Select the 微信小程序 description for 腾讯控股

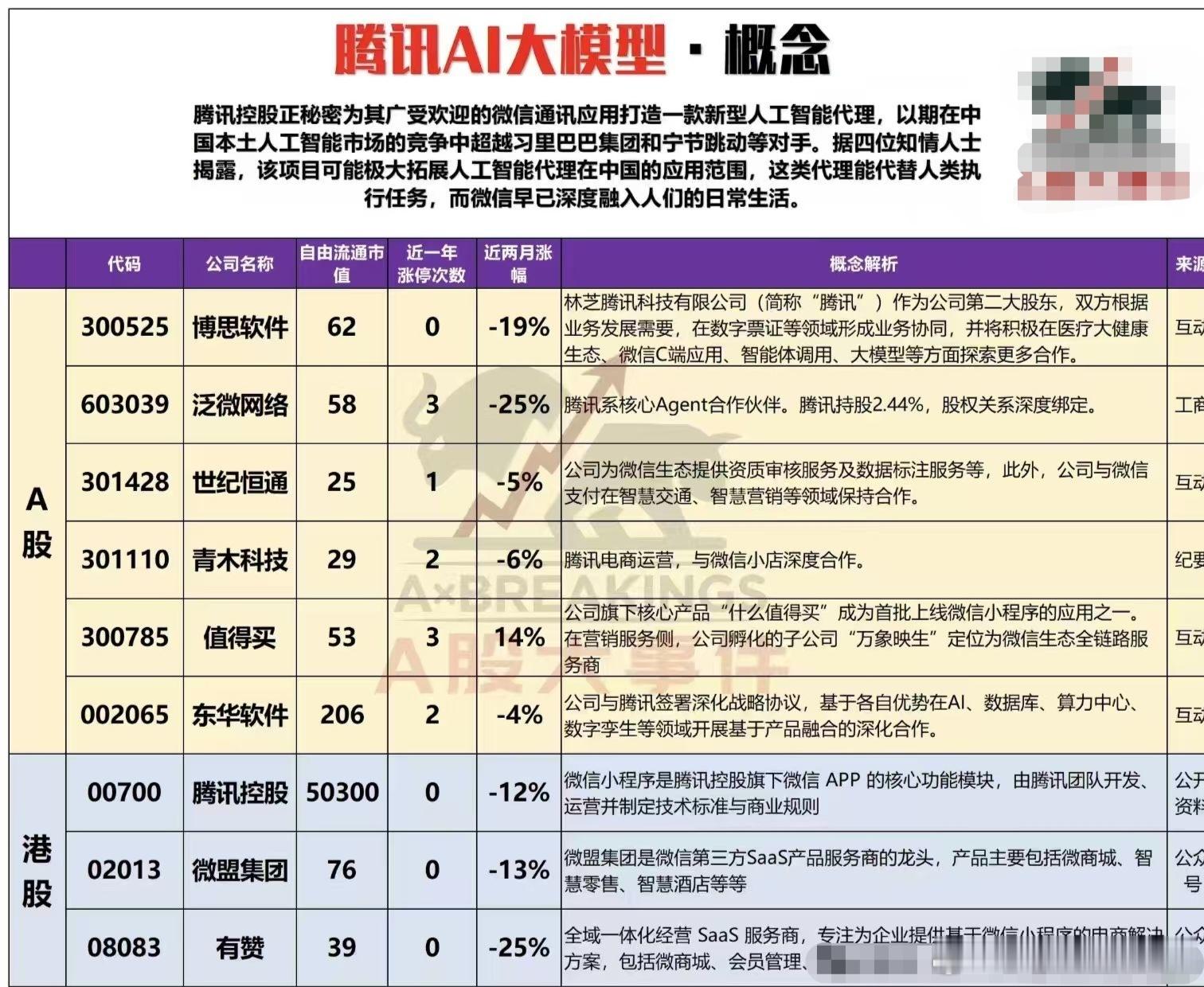tap(857, 793)
